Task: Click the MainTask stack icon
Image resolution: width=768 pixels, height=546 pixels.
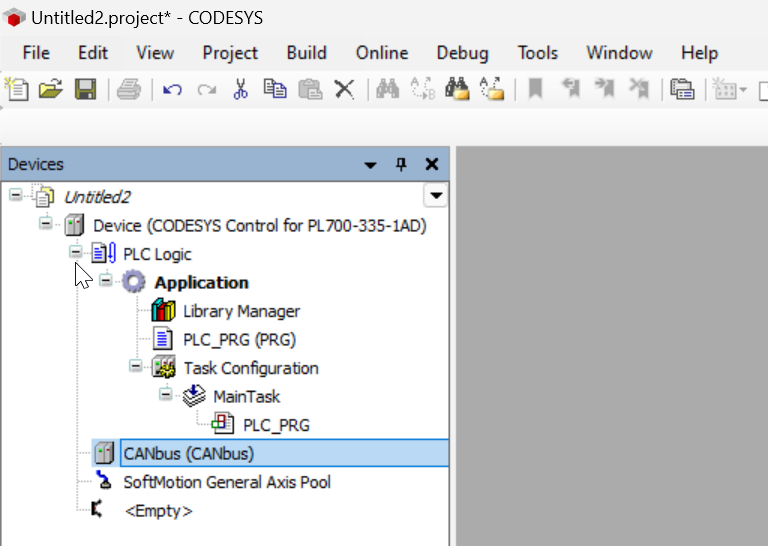Action: point(194,396)
